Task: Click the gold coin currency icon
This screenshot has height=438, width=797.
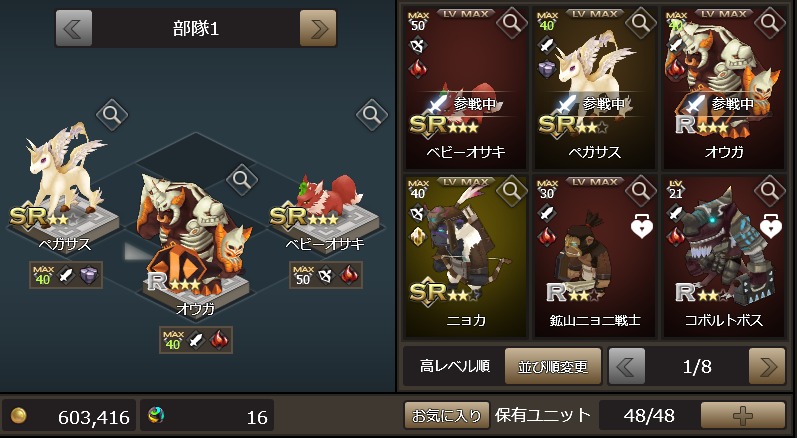Action: point(19,416)
